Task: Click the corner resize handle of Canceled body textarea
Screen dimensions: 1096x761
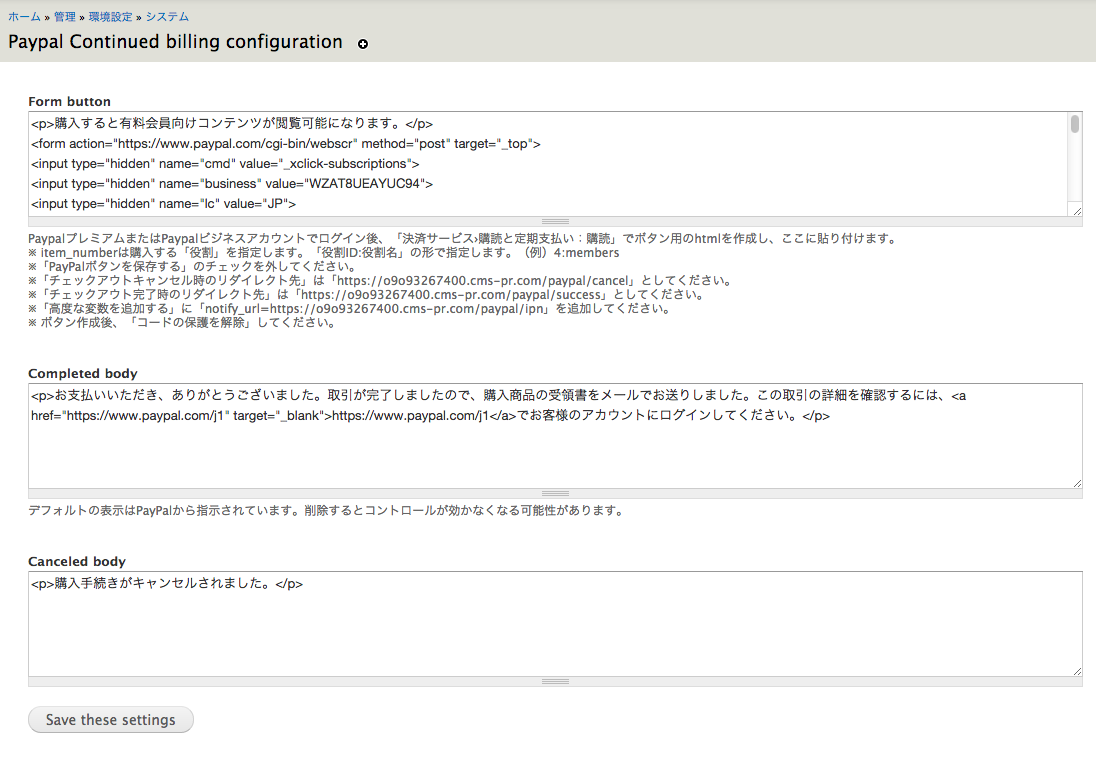Action: click(1076, 670)
